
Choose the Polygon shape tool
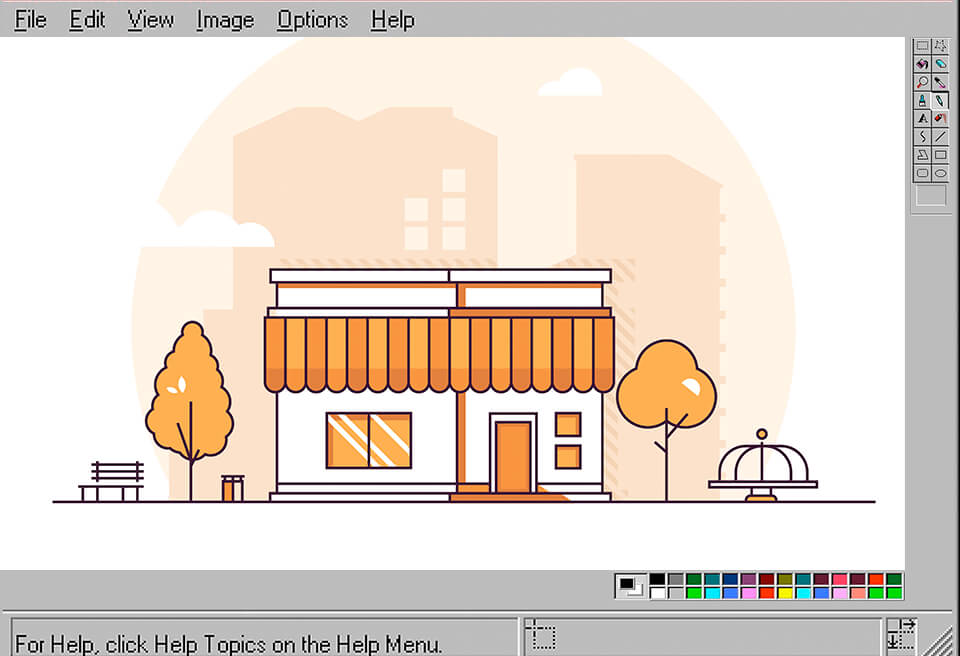pos(922,154)
